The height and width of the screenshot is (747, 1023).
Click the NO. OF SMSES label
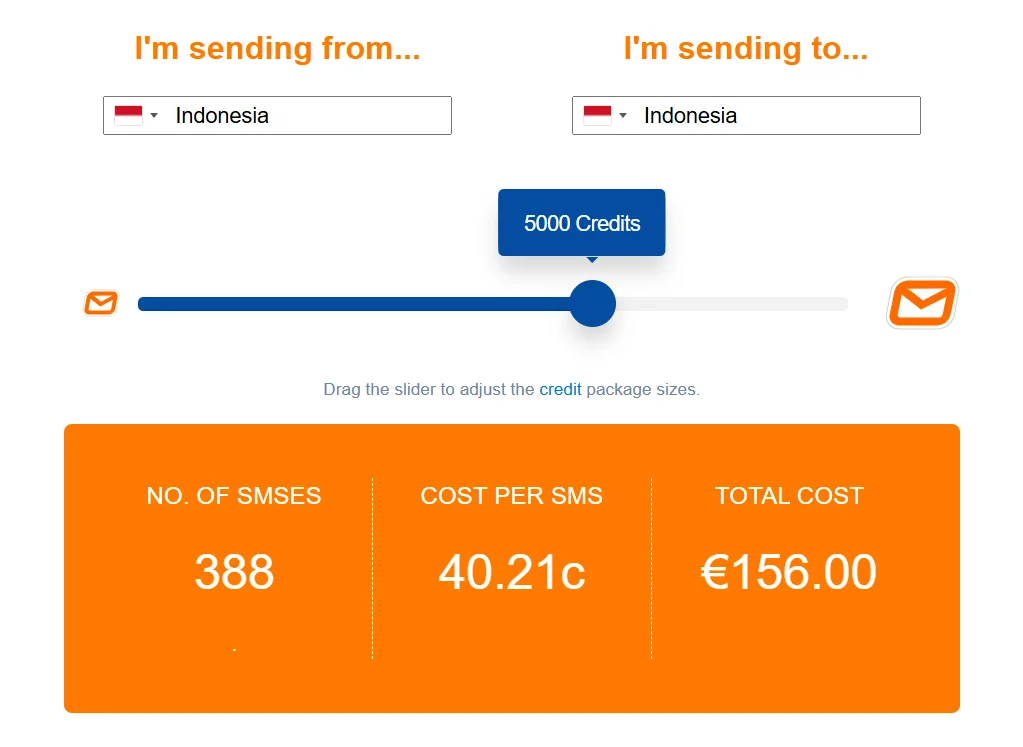tap(234, 496)
